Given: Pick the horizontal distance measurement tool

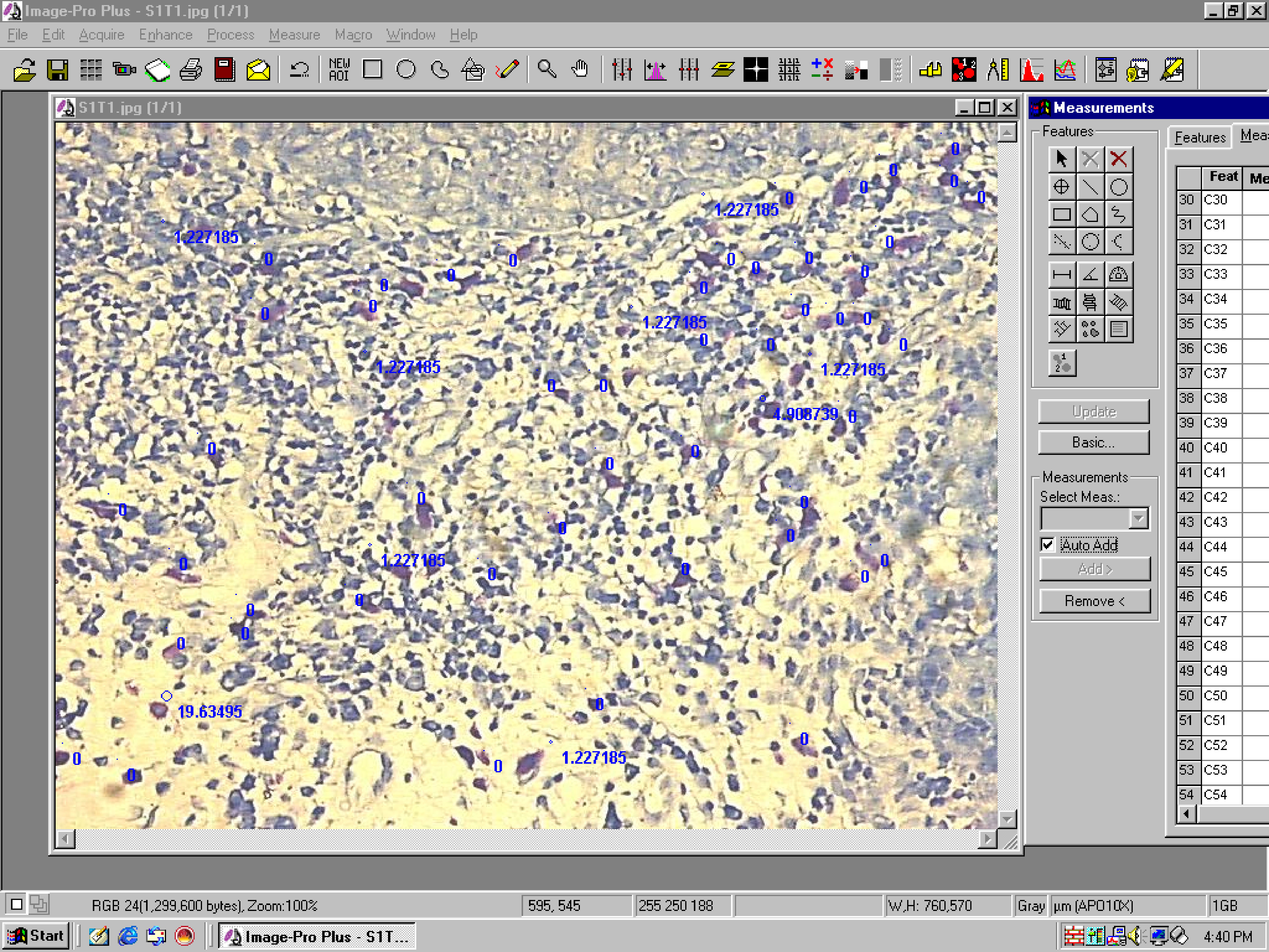Looking at the screenshot, I should pos(1061,275).
